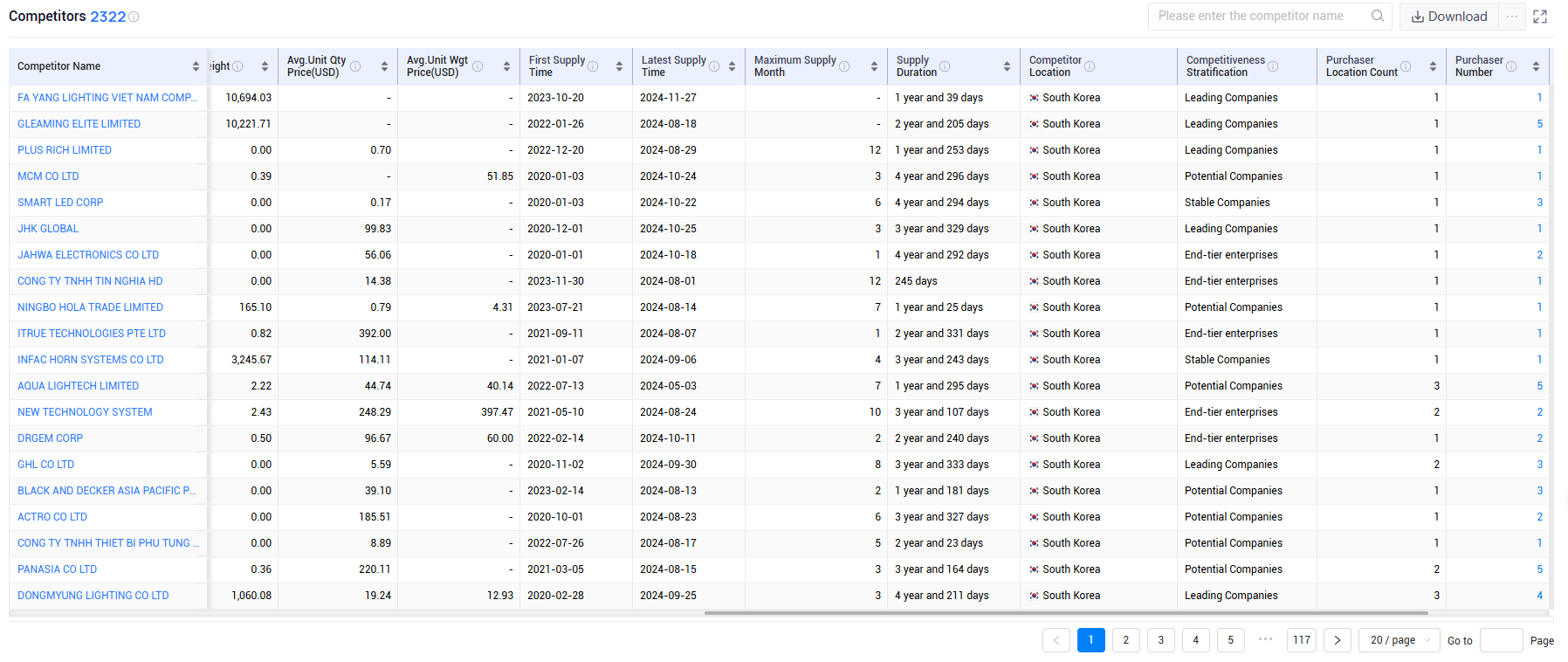Sort the partially hidden weight column
1568x662 pixels.
(x=265, y=66)
